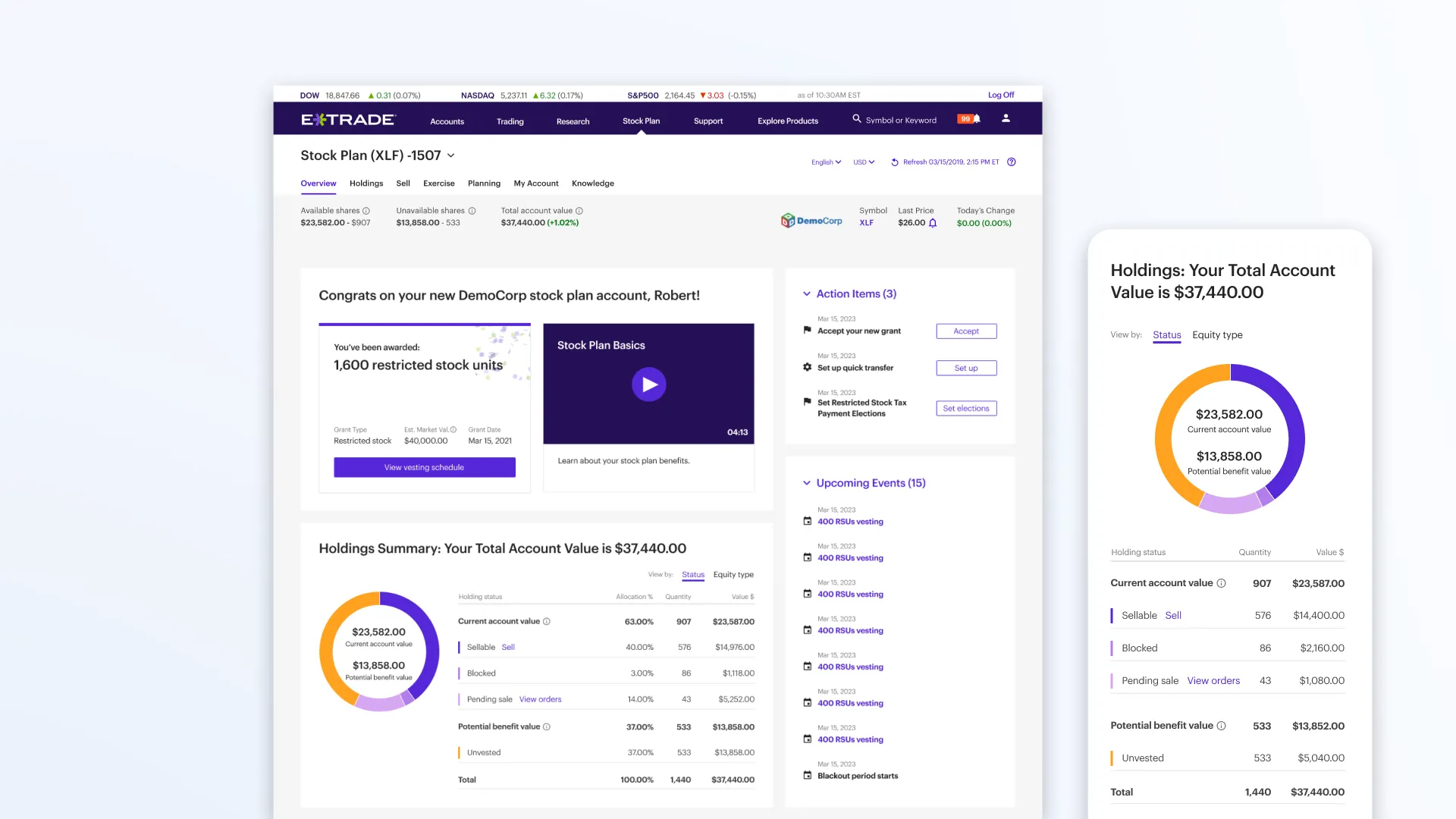
Task: Open the USD currency dropdown
Action: (x=862, y=162)
